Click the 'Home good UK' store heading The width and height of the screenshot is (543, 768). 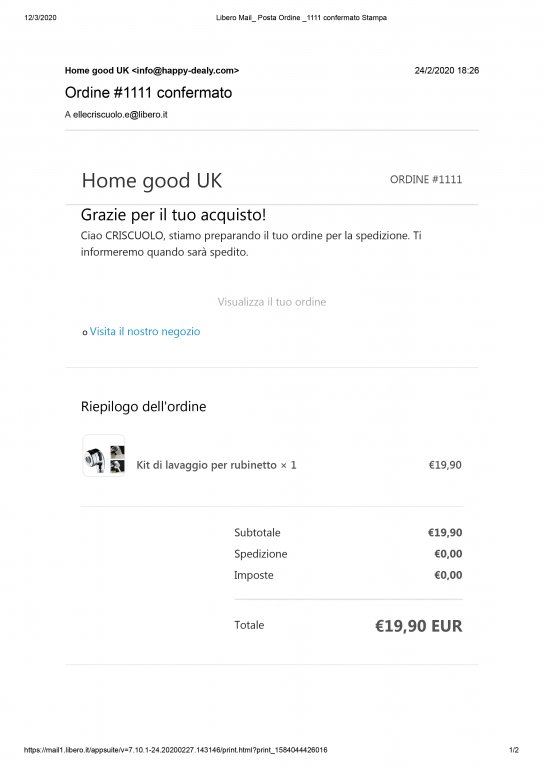(152, 181)
